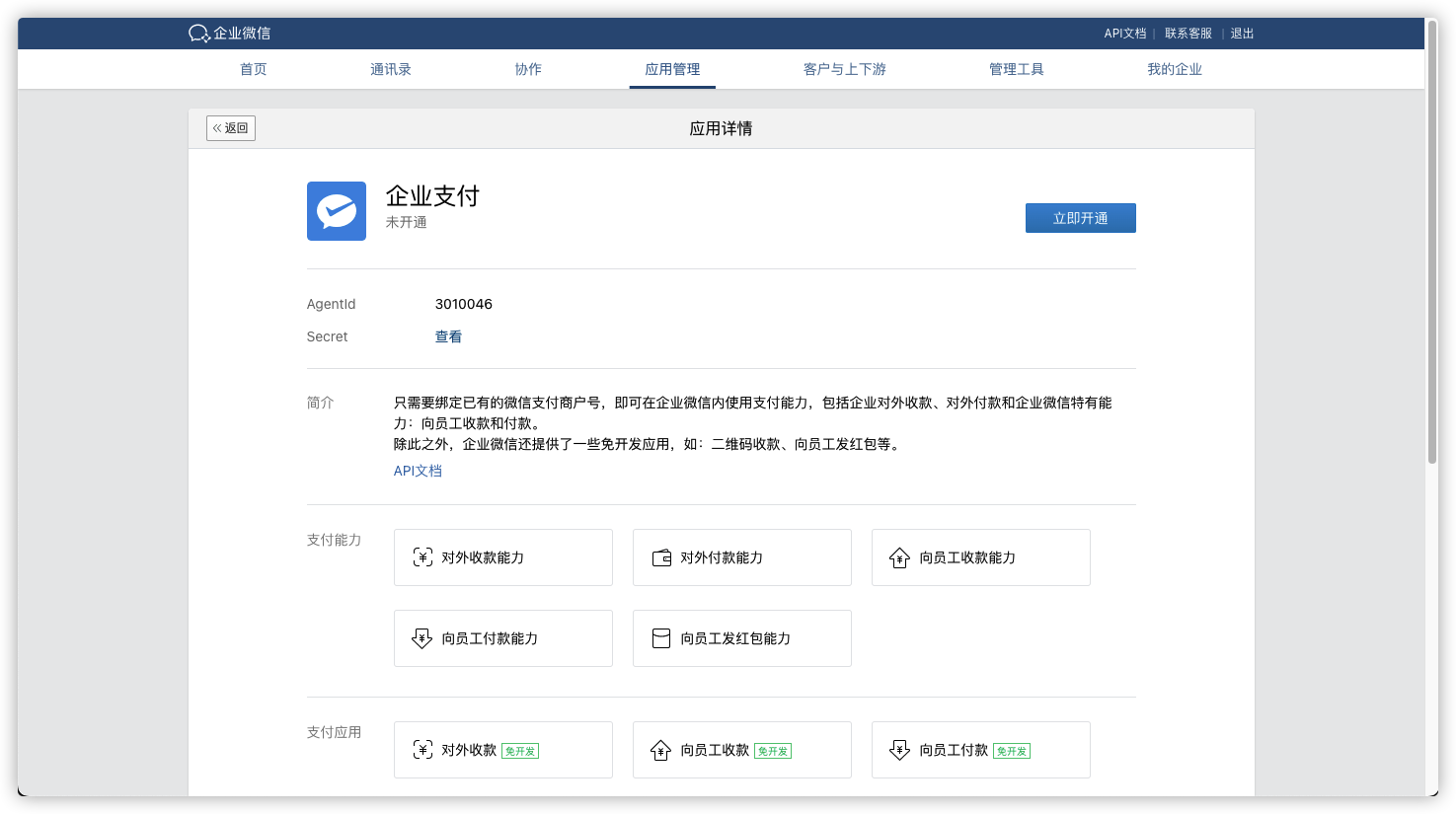Select the 应用管理 tab
1456x814 pixels.
click(x=672, y=69)
